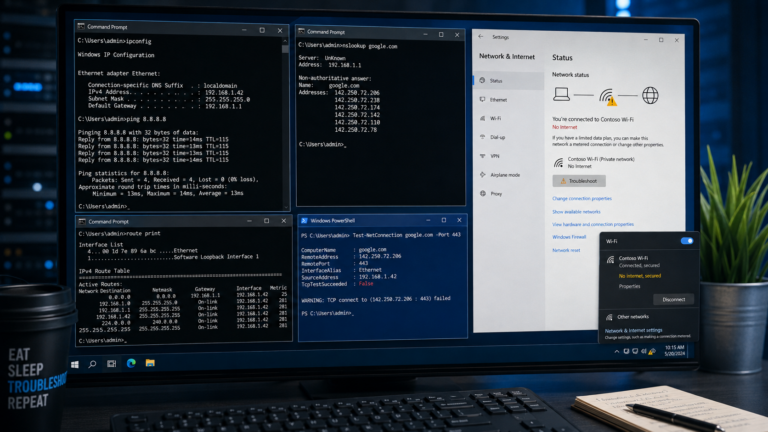
Task: Open the Windows Start menu
Action: 75,364
